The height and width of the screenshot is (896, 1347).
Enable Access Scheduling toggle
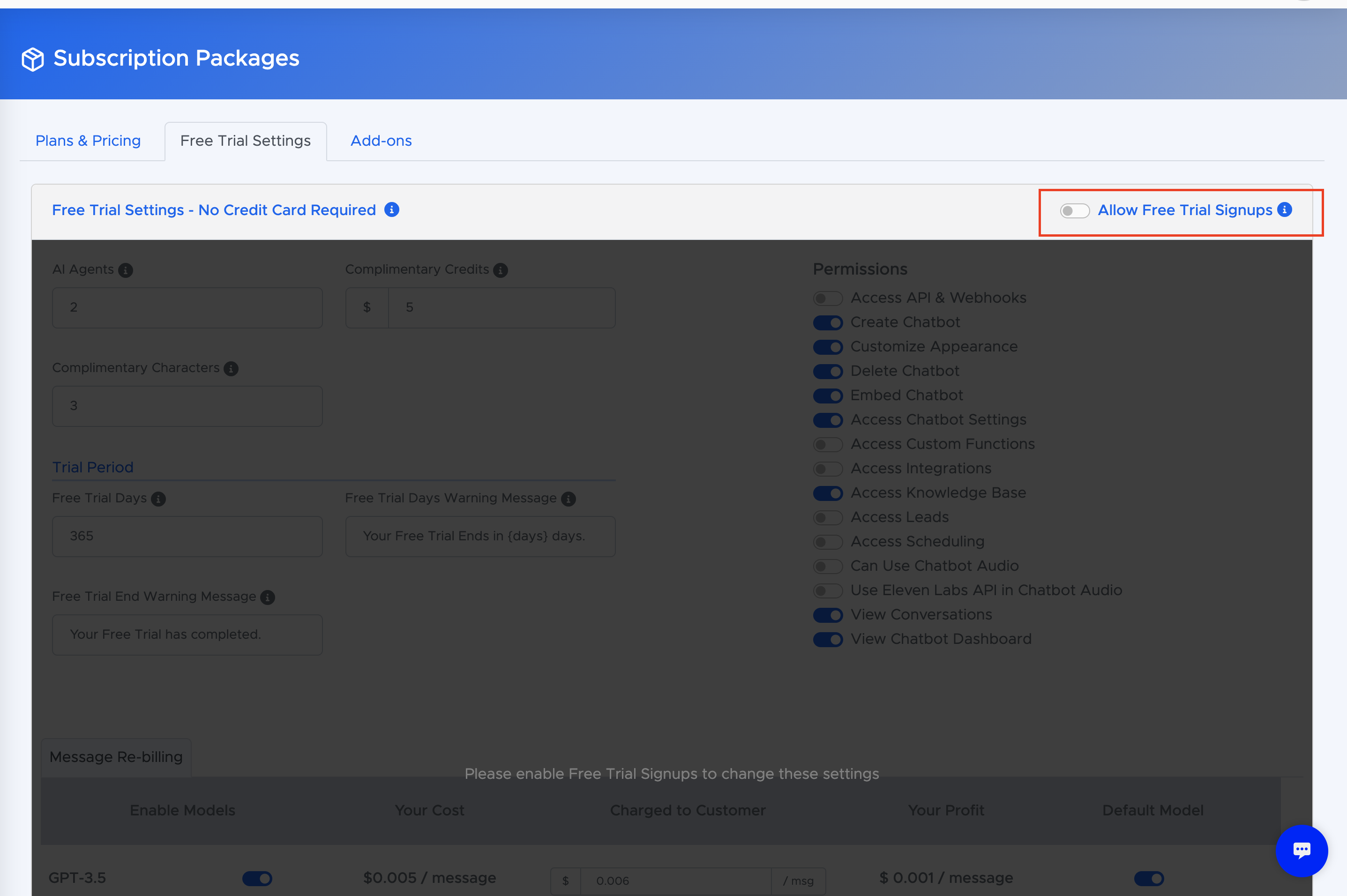tap(828, 542)
